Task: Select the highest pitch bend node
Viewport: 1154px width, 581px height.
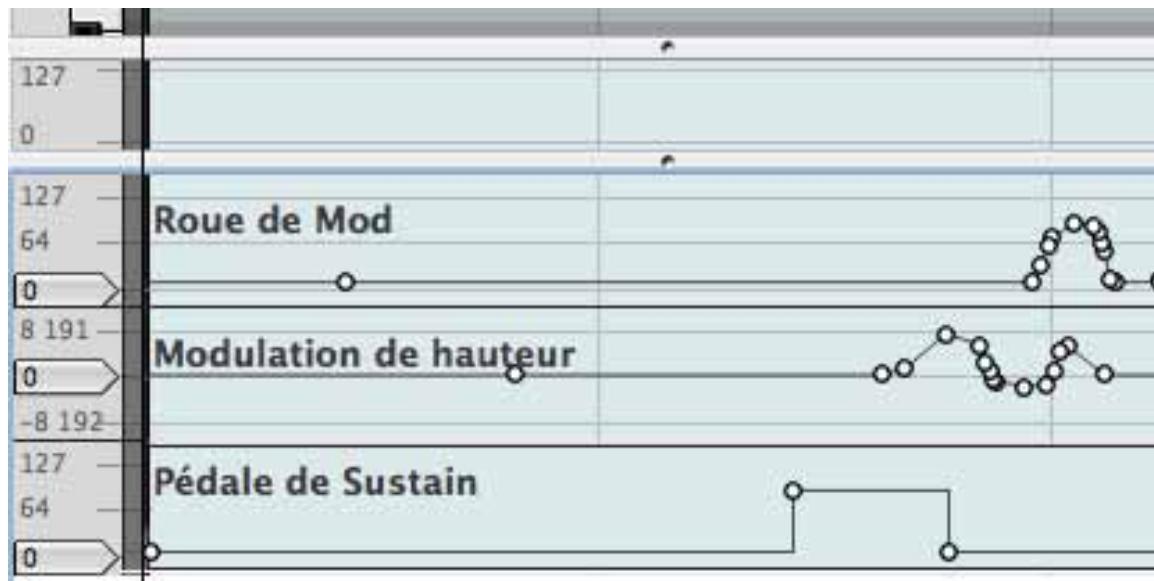Action: coord(946,332)
